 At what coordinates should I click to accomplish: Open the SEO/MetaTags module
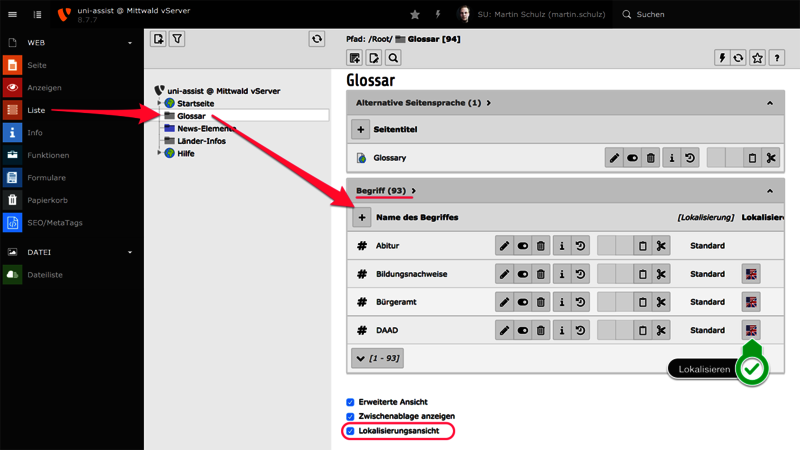click(x=55, y=222)
